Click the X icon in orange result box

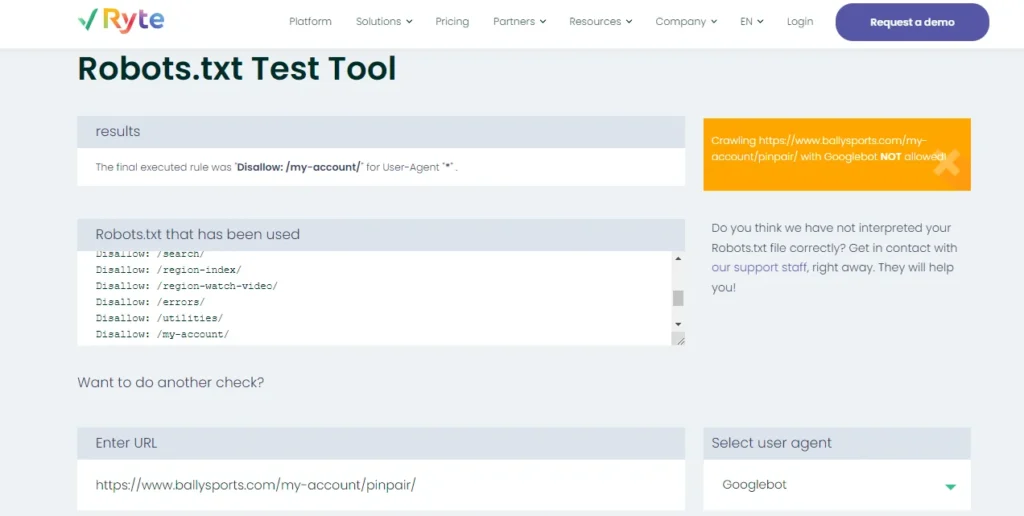[x=946, y=163]
